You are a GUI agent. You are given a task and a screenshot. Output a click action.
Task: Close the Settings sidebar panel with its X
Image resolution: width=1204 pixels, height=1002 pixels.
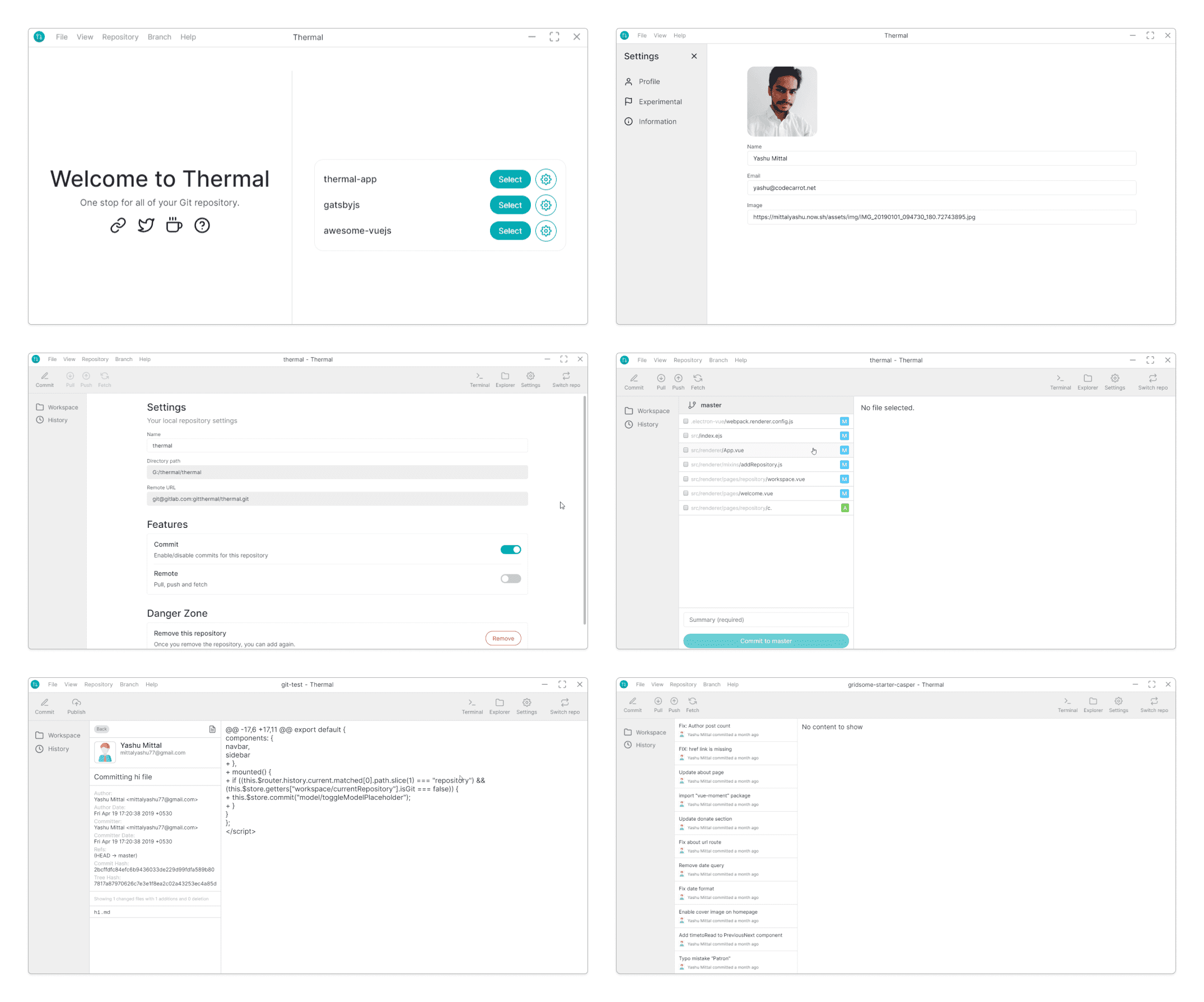coord(694,56)
